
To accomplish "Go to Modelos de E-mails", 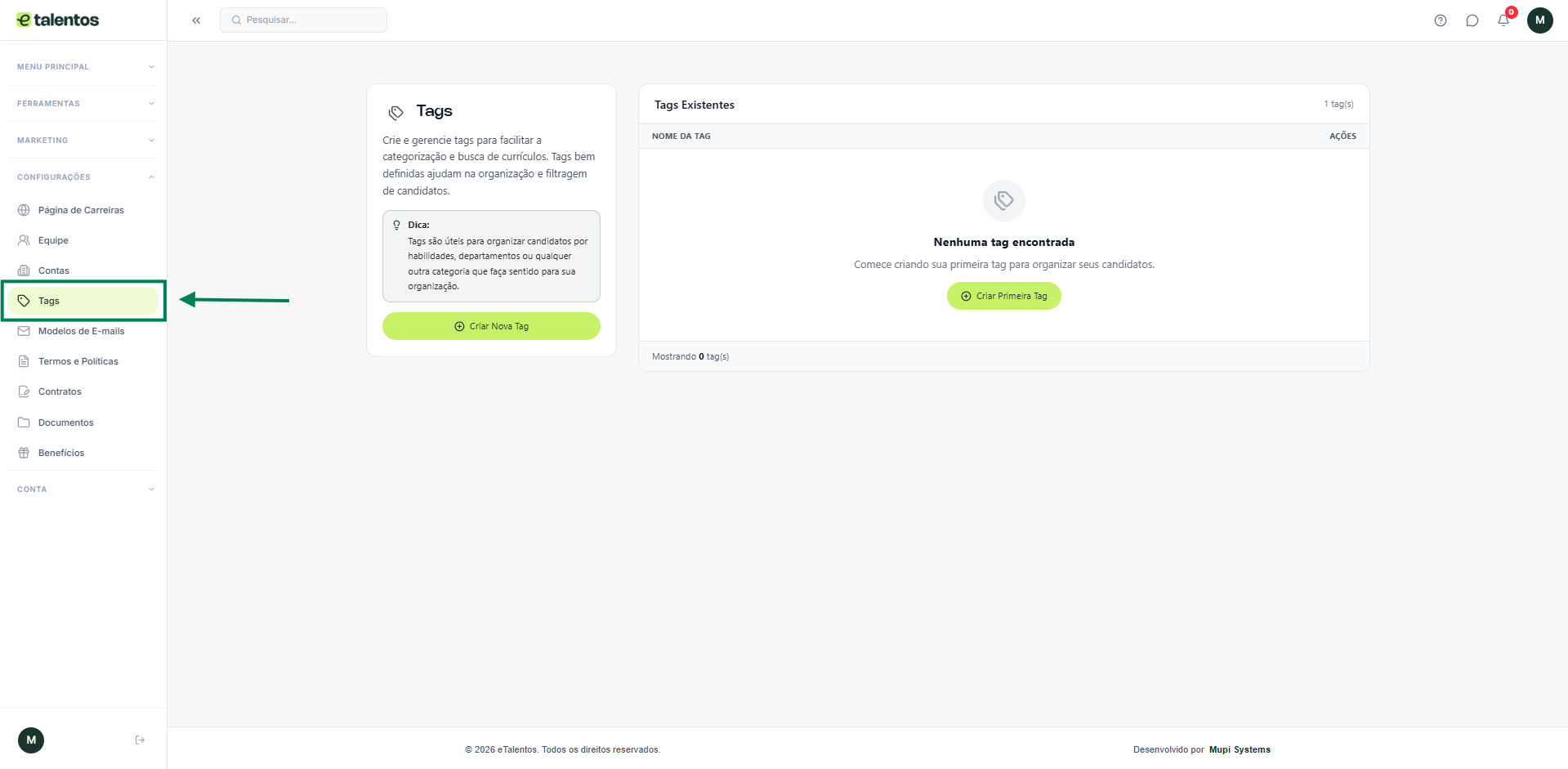I will point(81,331).
